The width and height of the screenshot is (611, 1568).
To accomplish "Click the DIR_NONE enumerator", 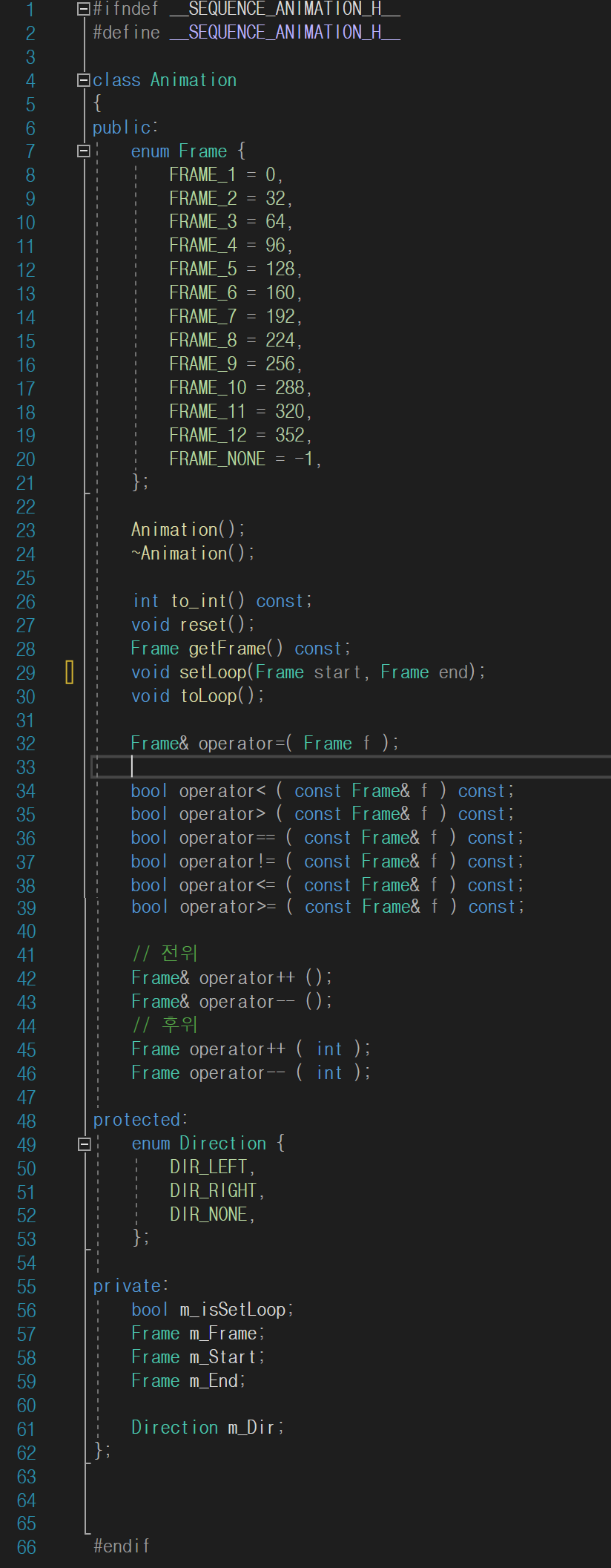I will pos(208,1215).
